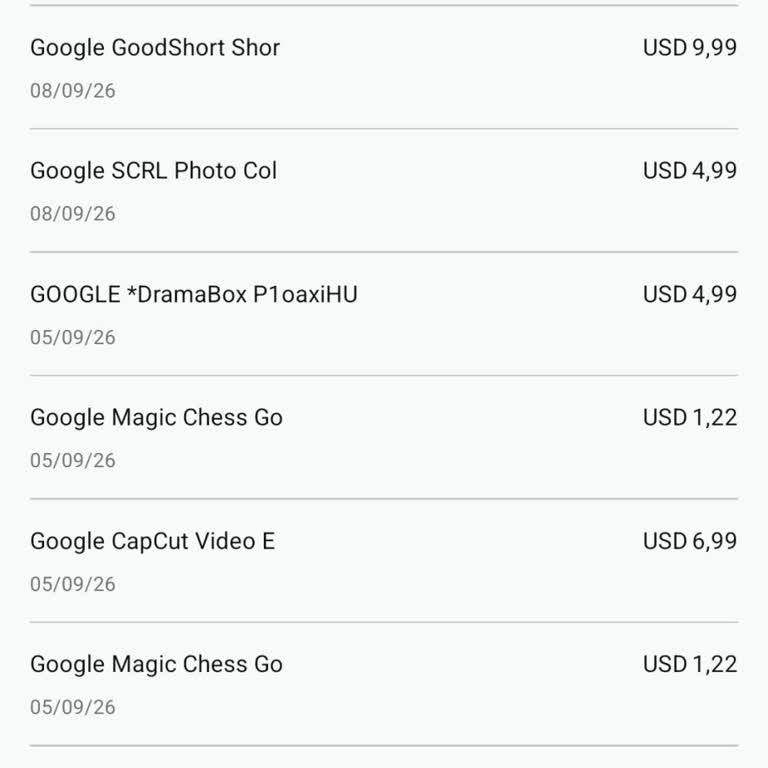This screenshot has height=768, width=768.
Task: Click the 05/09/26 date under CapCut Video
Action: coord(72,584)
